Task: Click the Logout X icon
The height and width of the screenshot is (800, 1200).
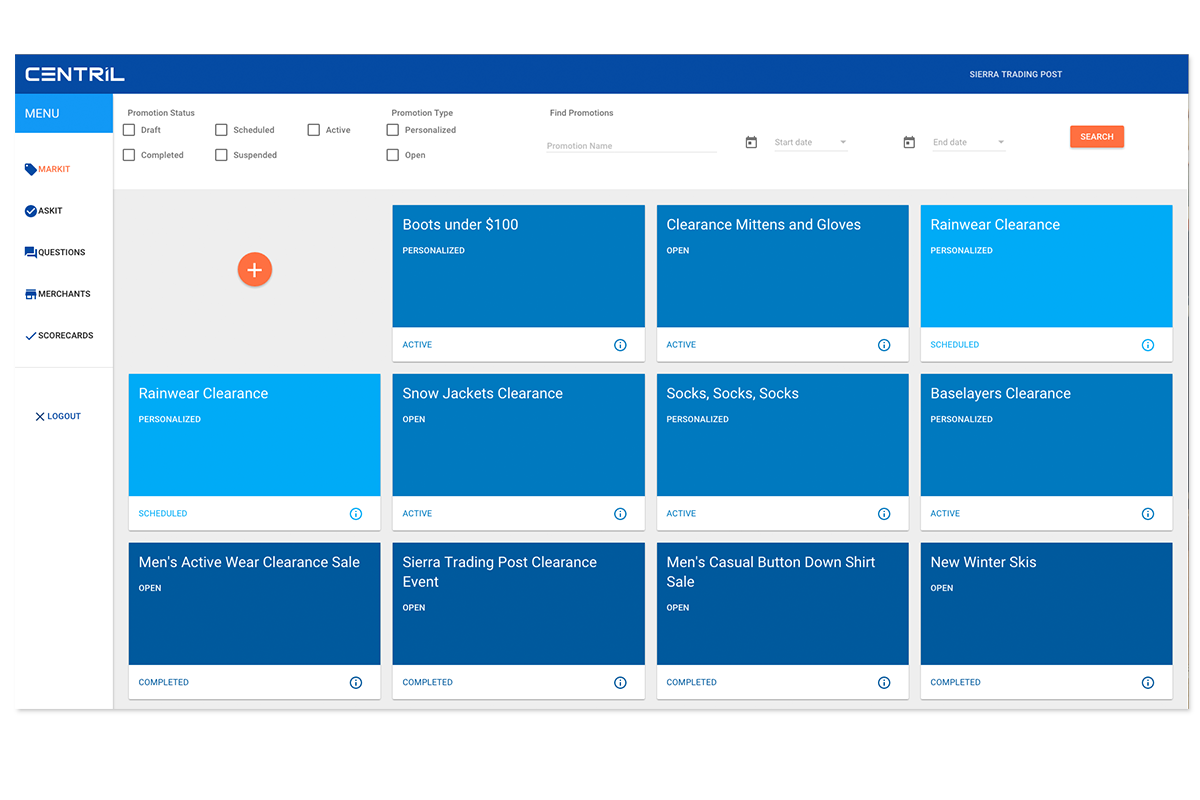Action: 40,416
